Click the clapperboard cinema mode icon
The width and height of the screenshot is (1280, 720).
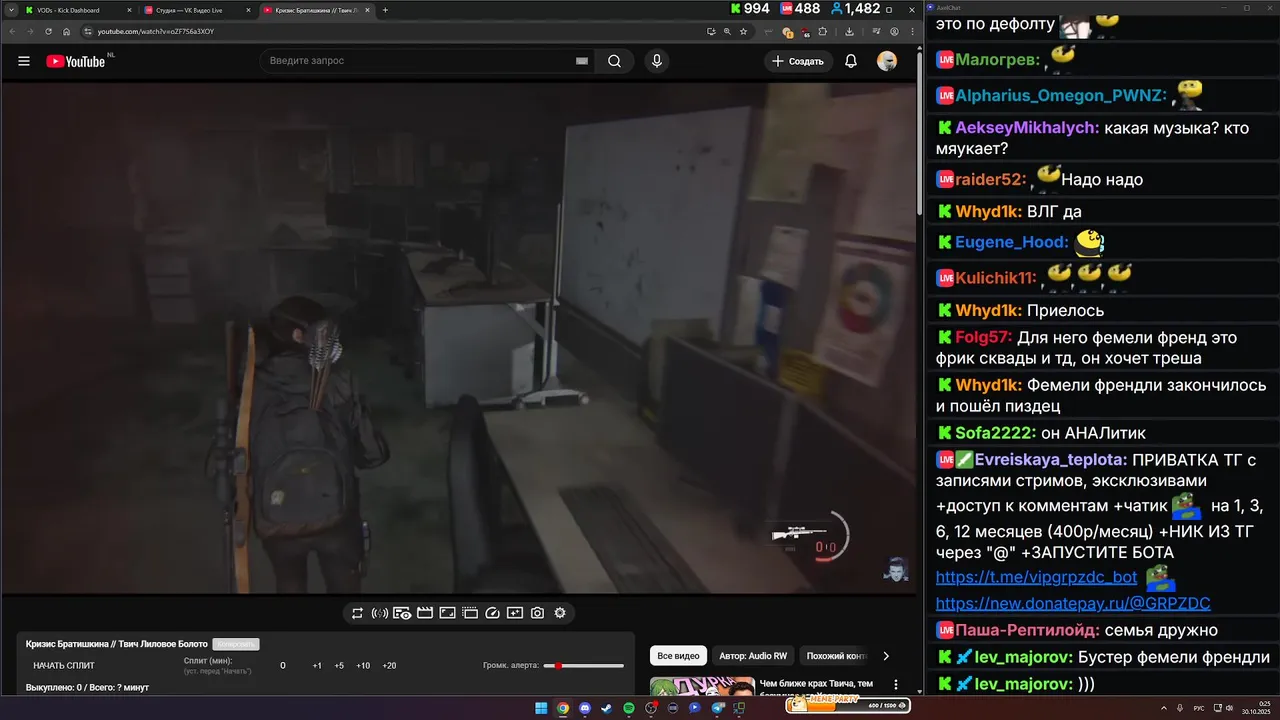pos(425,613)
